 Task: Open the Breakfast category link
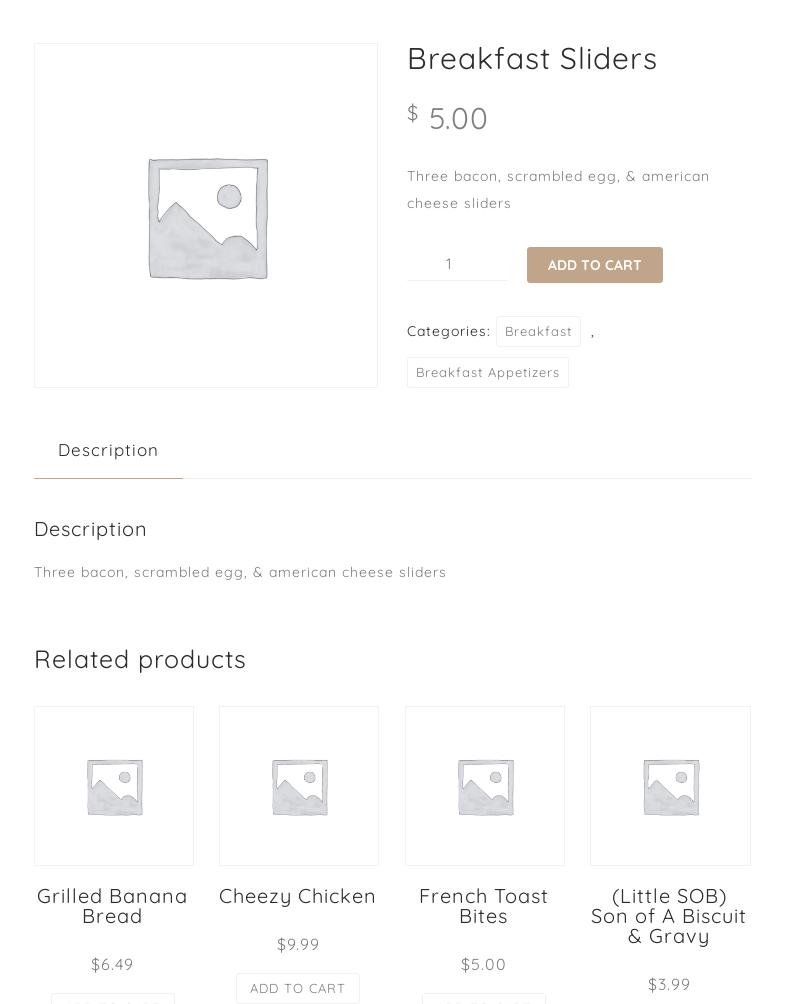538,331
